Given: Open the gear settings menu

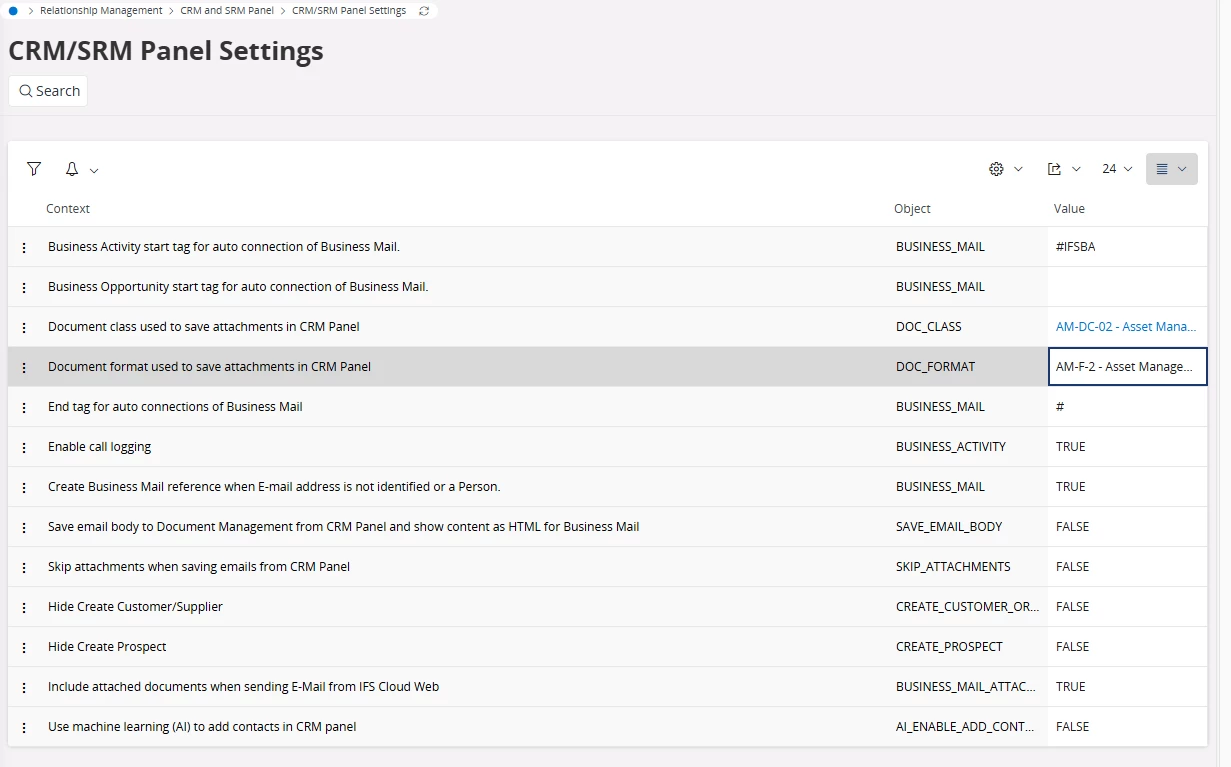Looking at the screenshot, I should click(x=1005, y=169).
